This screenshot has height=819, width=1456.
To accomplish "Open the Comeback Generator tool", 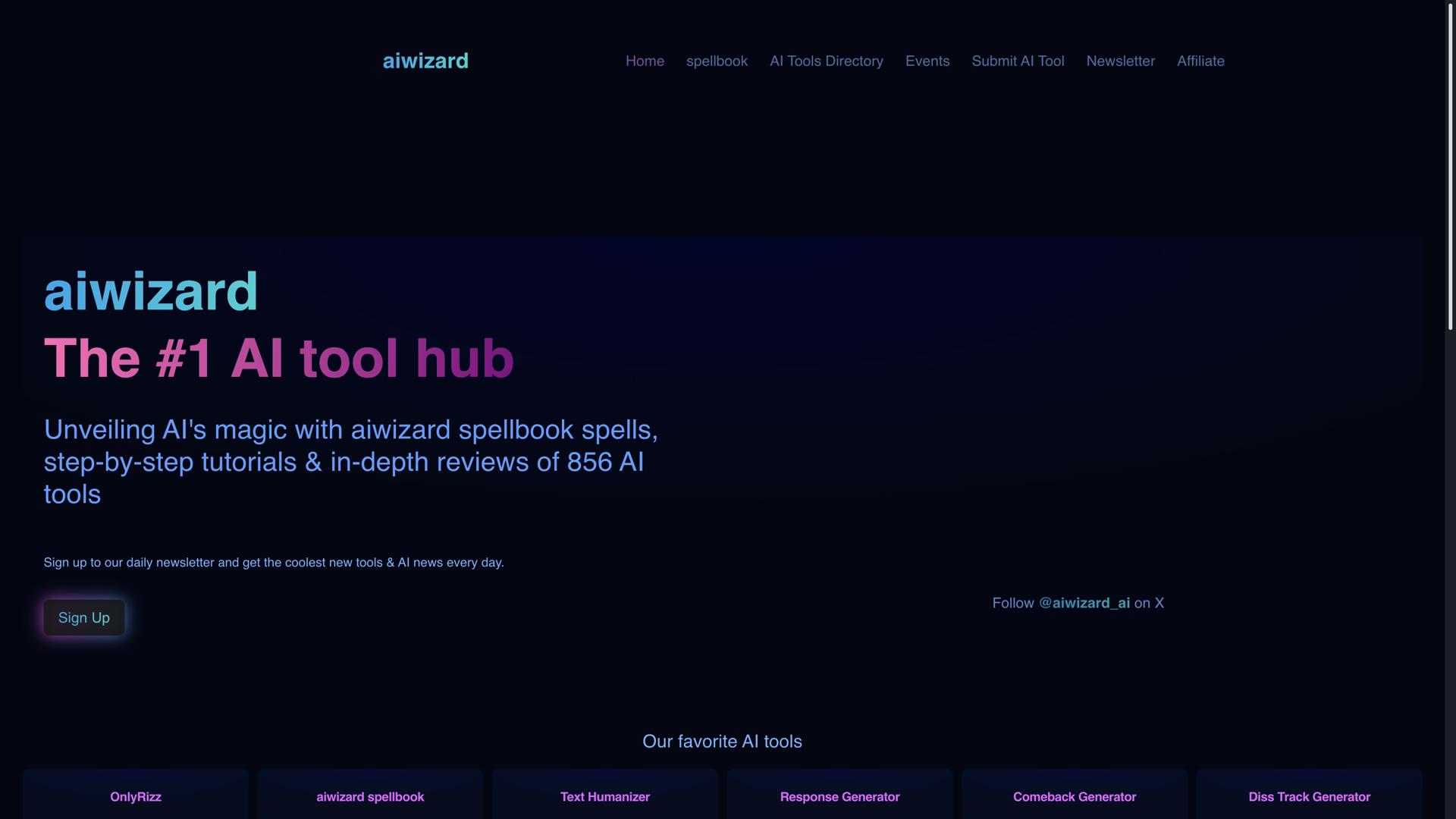I will pyautogui.click(x=1074, y=796).
